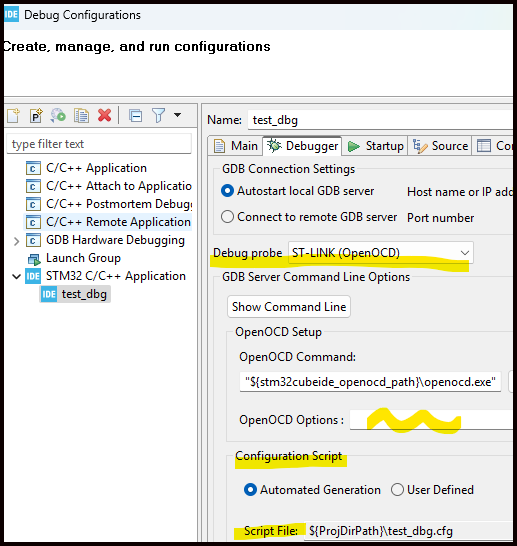Image resolution: width=517 pixels, height=546 pixels.
Task: Click the Export launch configuration icon
Action: [x=58, y=115]
